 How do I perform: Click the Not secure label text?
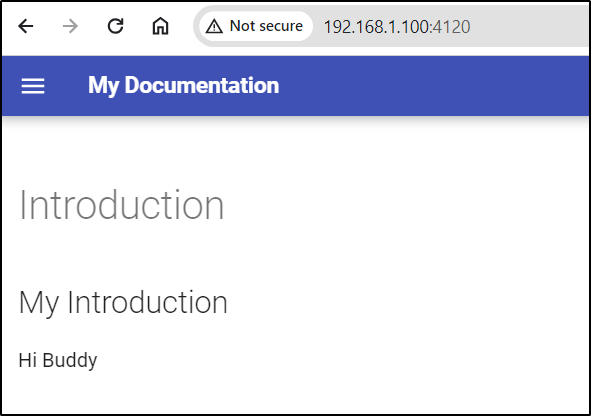[266, 26]
